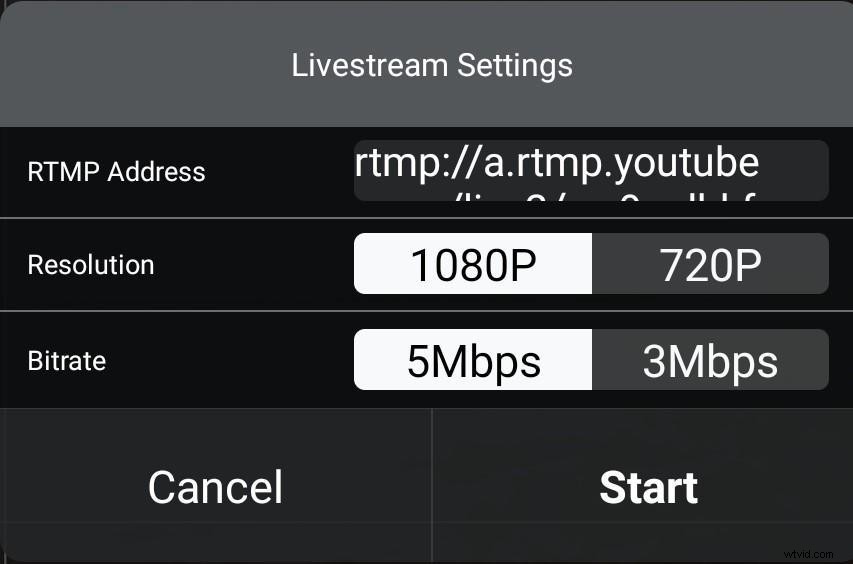The width and height of the screenshot is (853, 564).
Task: Choose the 5Mbps bitrate
Action: coord(473,360)
